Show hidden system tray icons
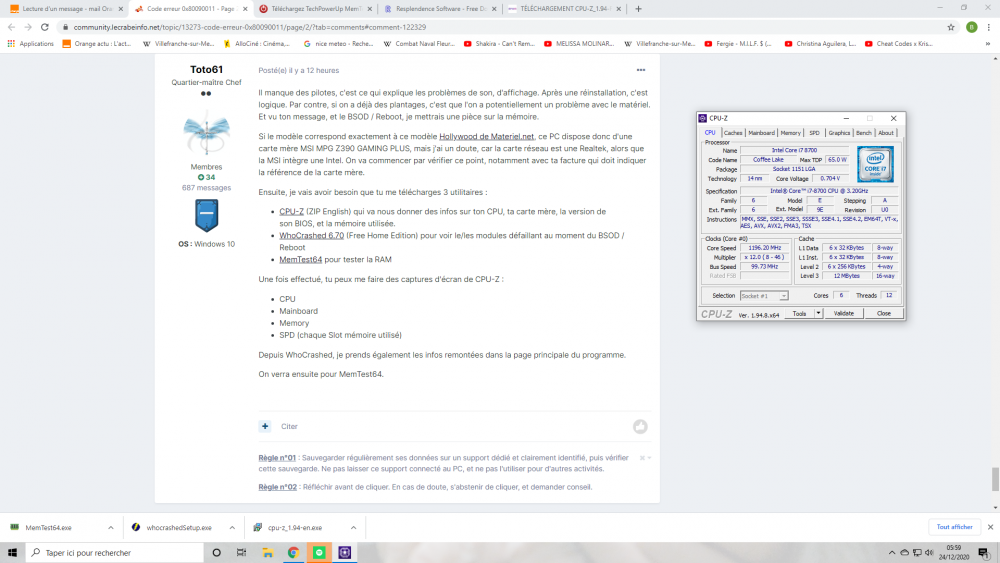This screenshot has width=1000, height=563. [892, 552]
